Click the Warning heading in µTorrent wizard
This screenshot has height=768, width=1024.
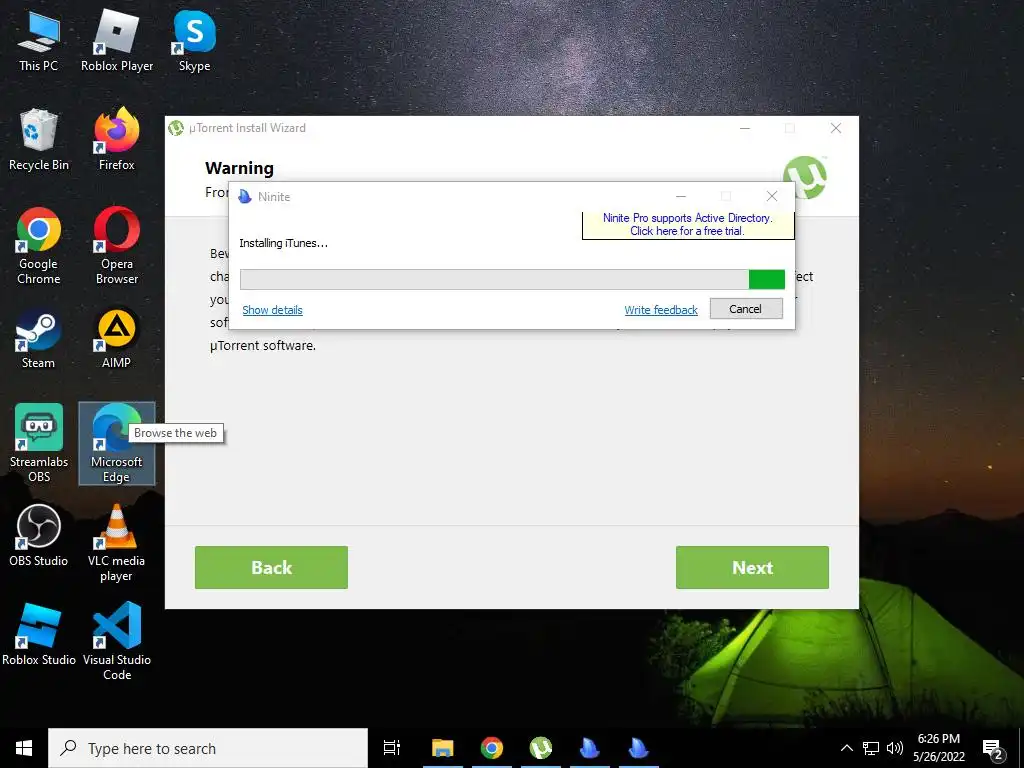tap(240, 168)
